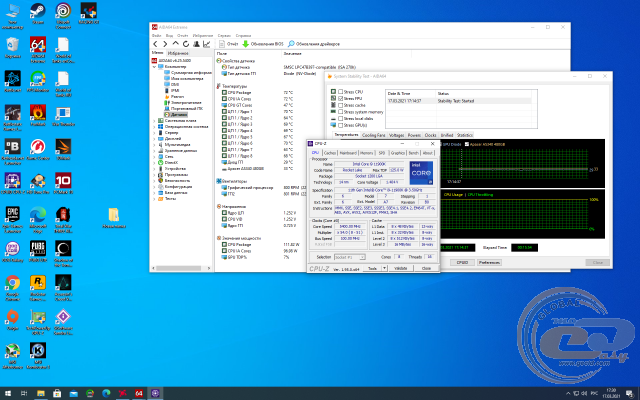Open the Statistics tab in Stability Test
This screenshot has height=400, width=640.
click(464, 135)
